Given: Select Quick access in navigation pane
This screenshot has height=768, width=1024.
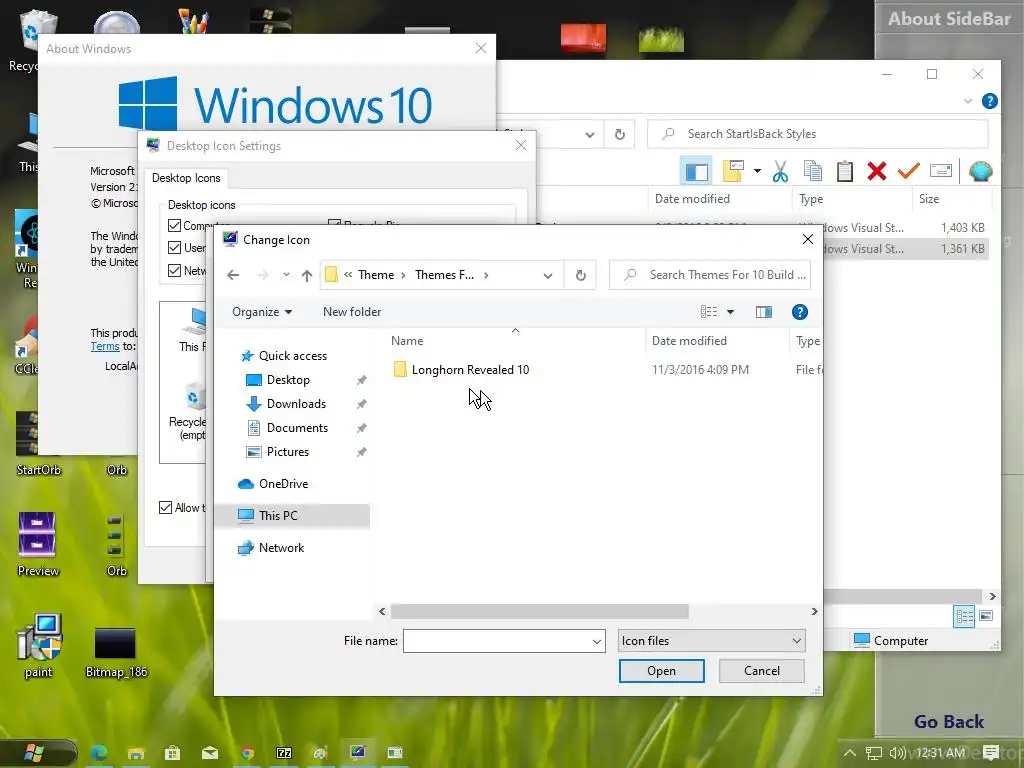Looking at the screenshot, I should [x=293, y=356].
